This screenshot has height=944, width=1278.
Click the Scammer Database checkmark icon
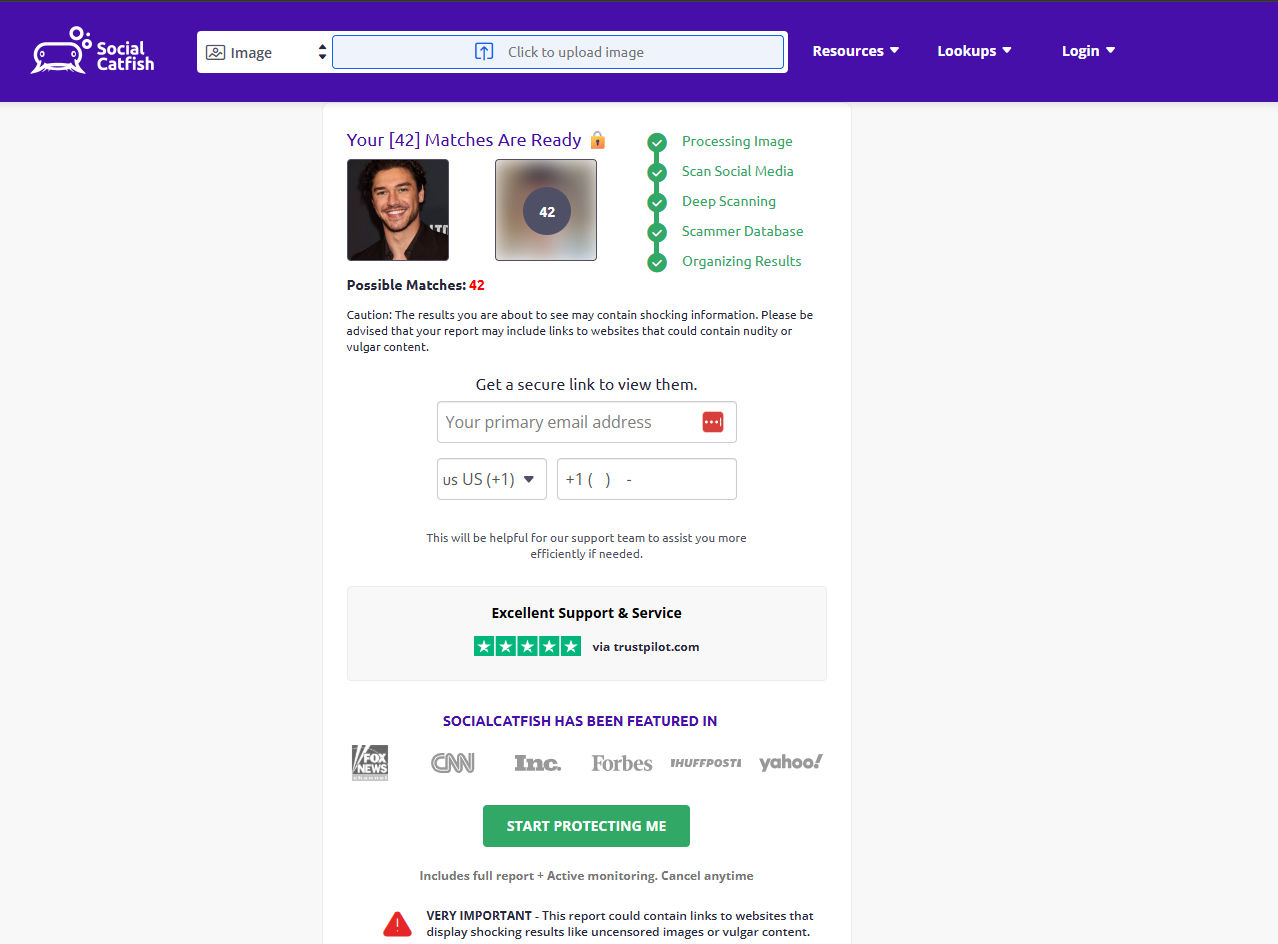[x=657, y=232]
